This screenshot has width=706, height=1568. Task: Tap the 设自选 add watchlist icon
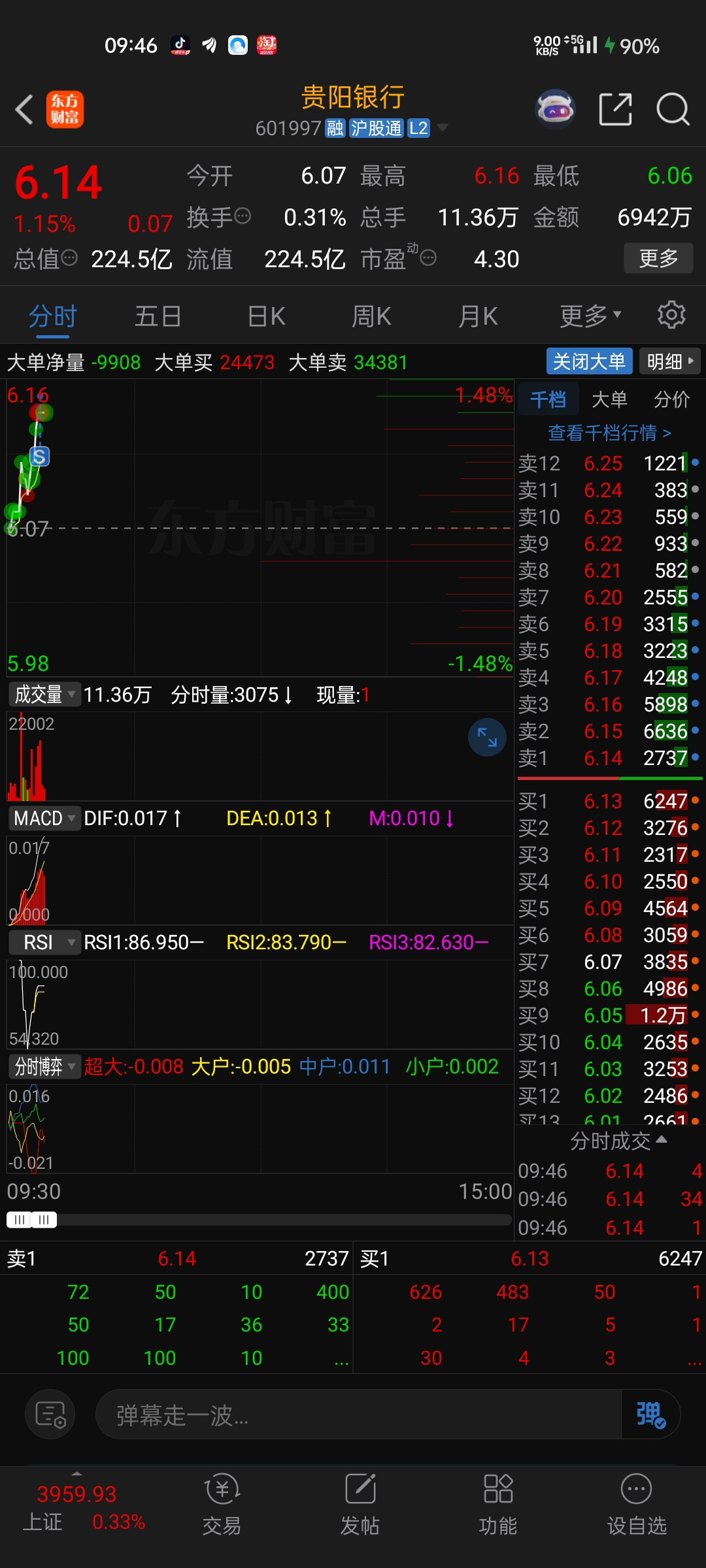(637, 1504)
